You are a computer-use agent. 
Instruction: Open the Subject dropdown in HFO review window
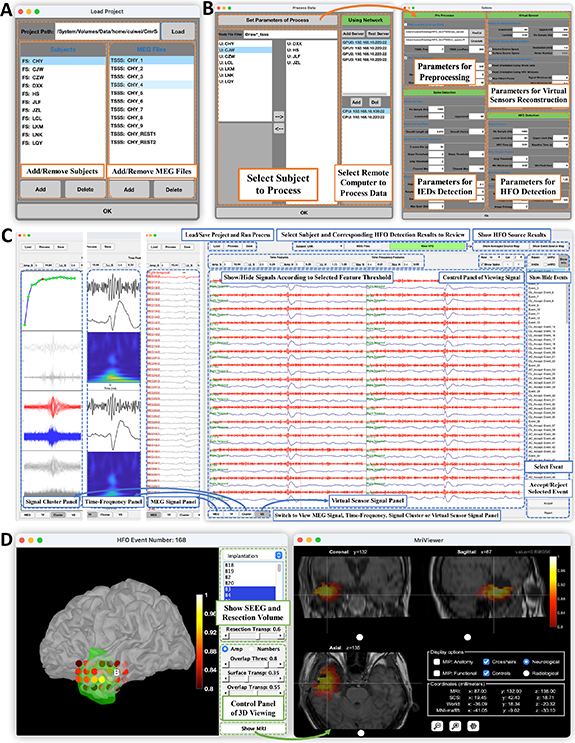pyautogui.click(x=318, y=246)
